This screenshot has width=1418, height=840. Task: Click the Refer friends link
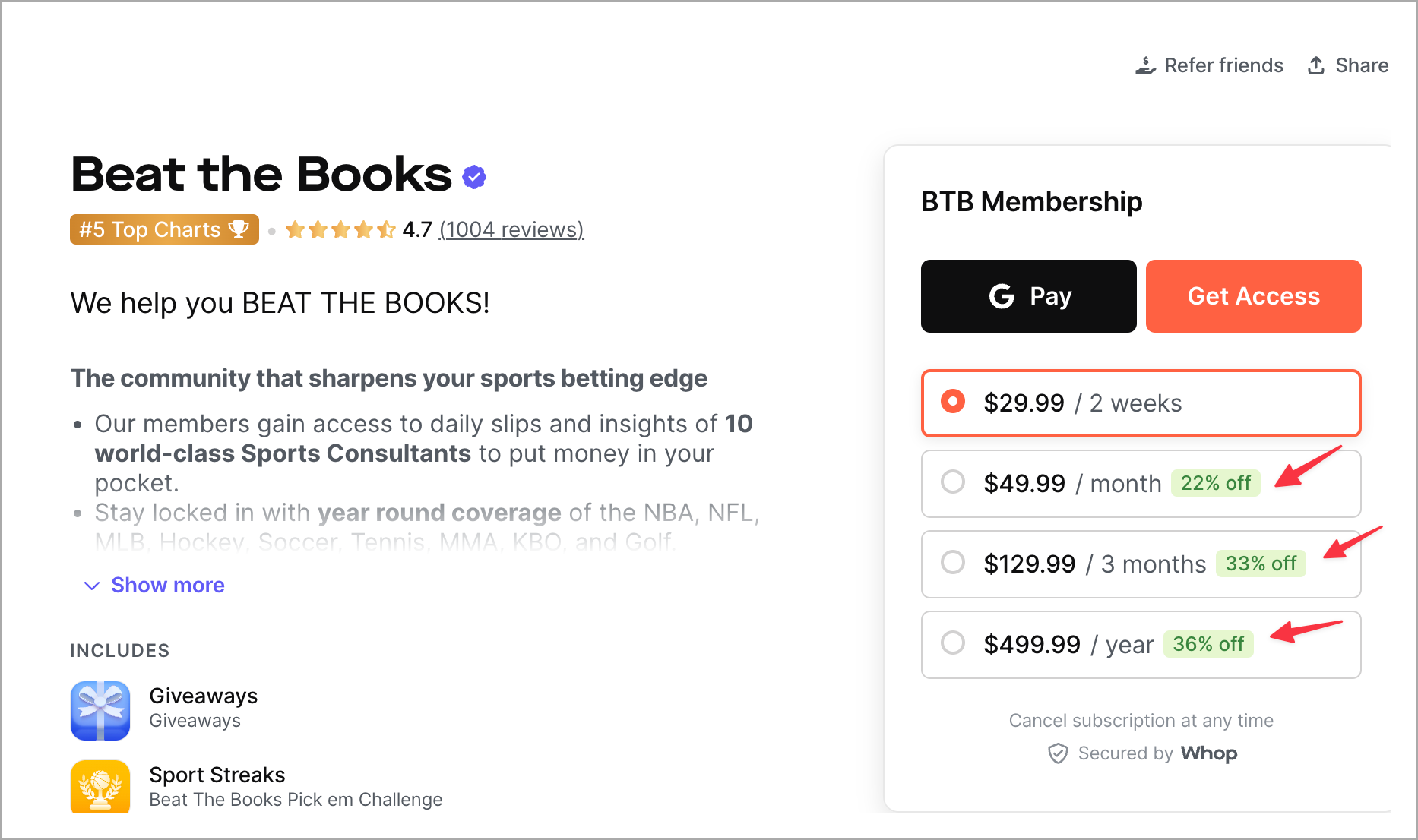(1223, 66)
